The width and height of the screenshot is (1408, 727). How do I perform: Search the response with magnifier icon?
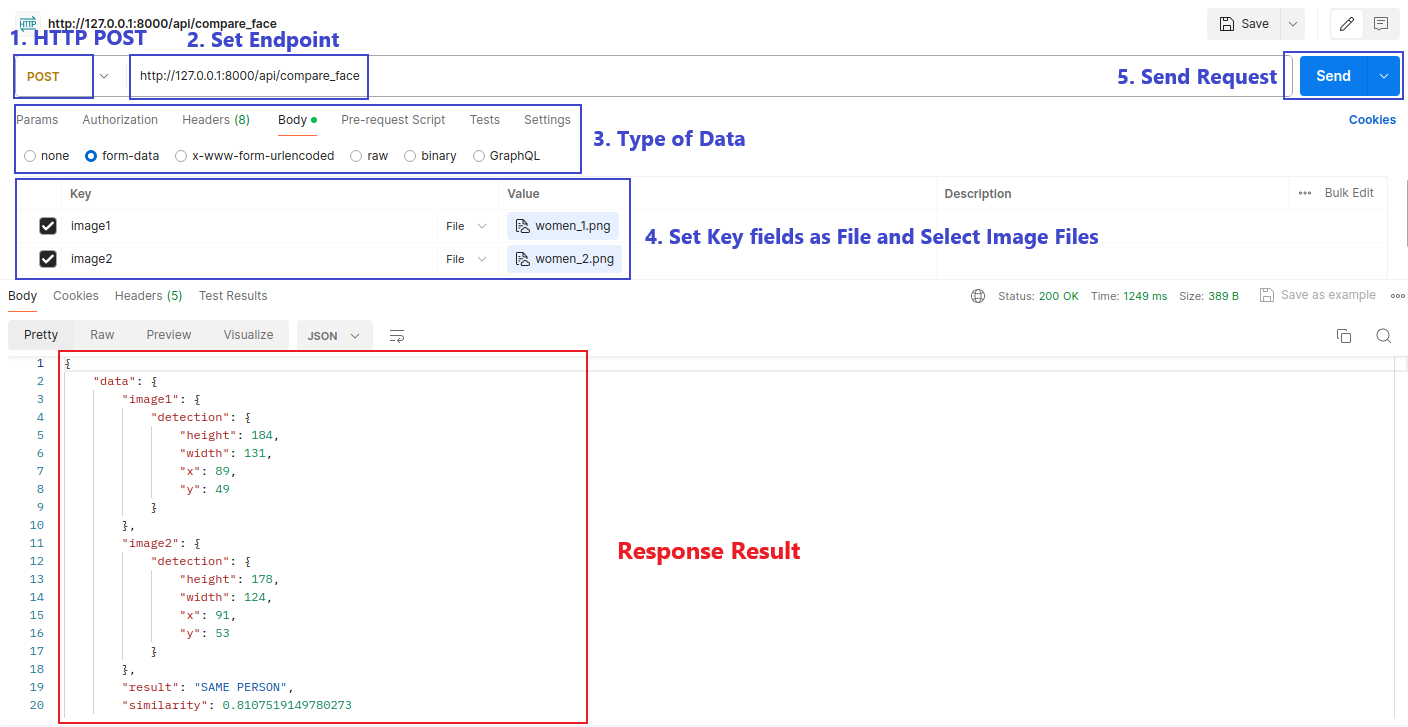[1384, 336]
